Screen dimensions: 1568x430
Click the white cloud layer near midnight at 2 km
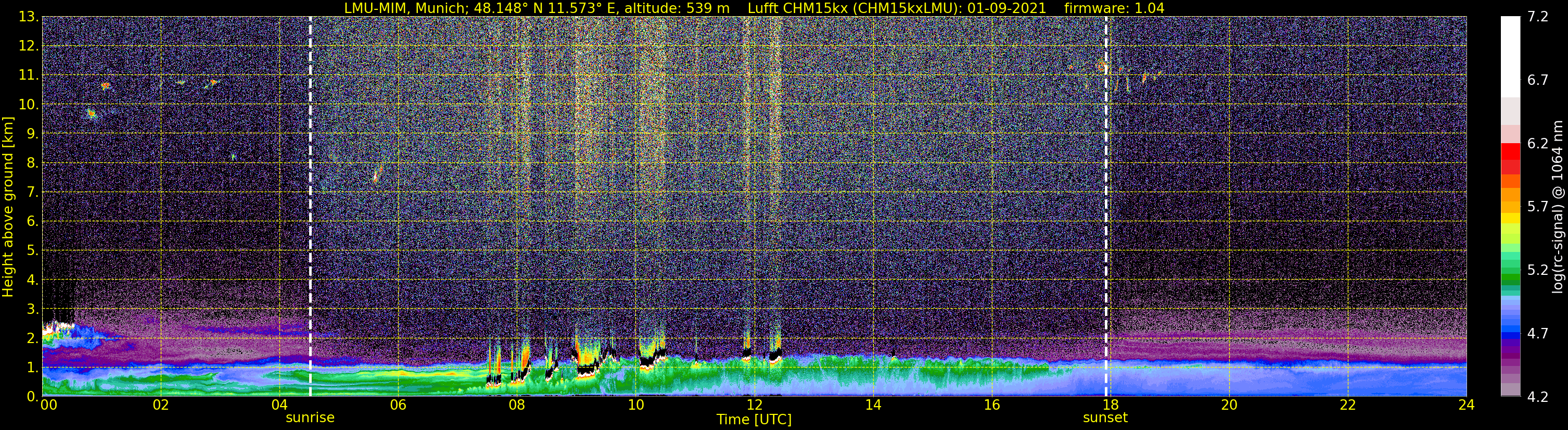pos(58,327)
